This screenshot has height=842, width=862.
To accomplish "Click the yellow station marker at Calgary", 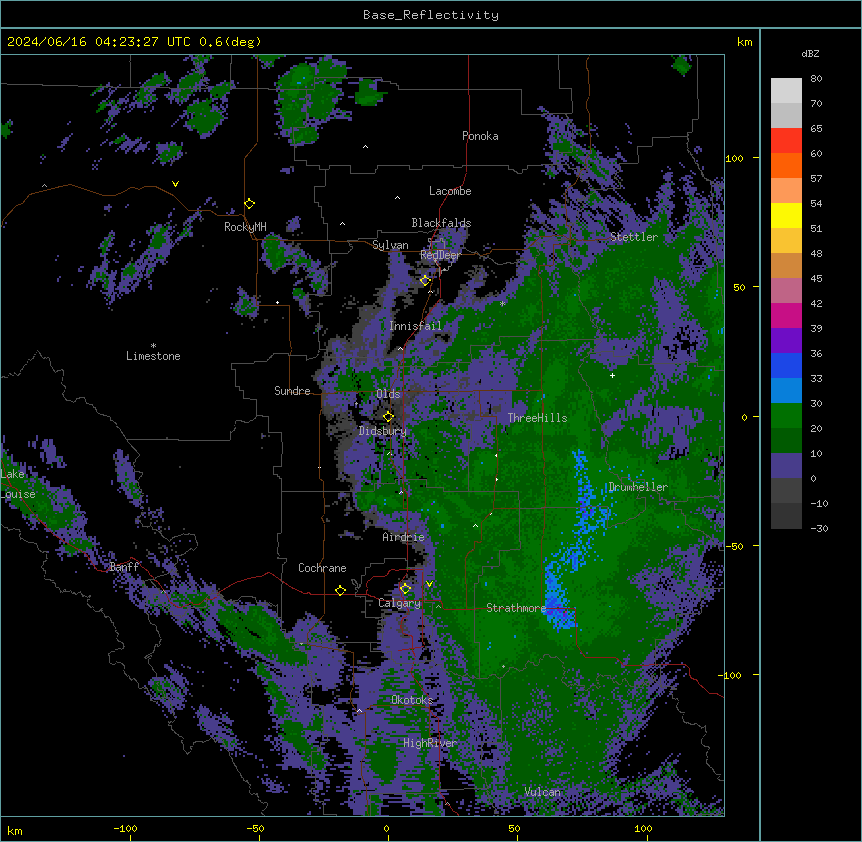I will (x=405, y=589).
